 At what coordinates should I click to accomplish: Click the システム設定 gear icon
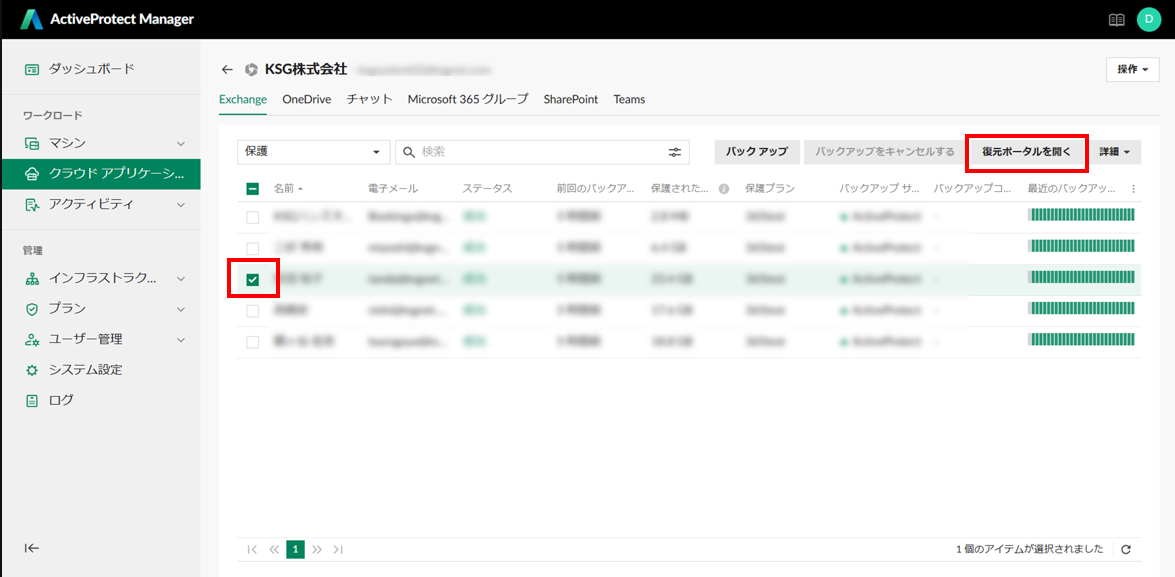click(x=31, y=370)
